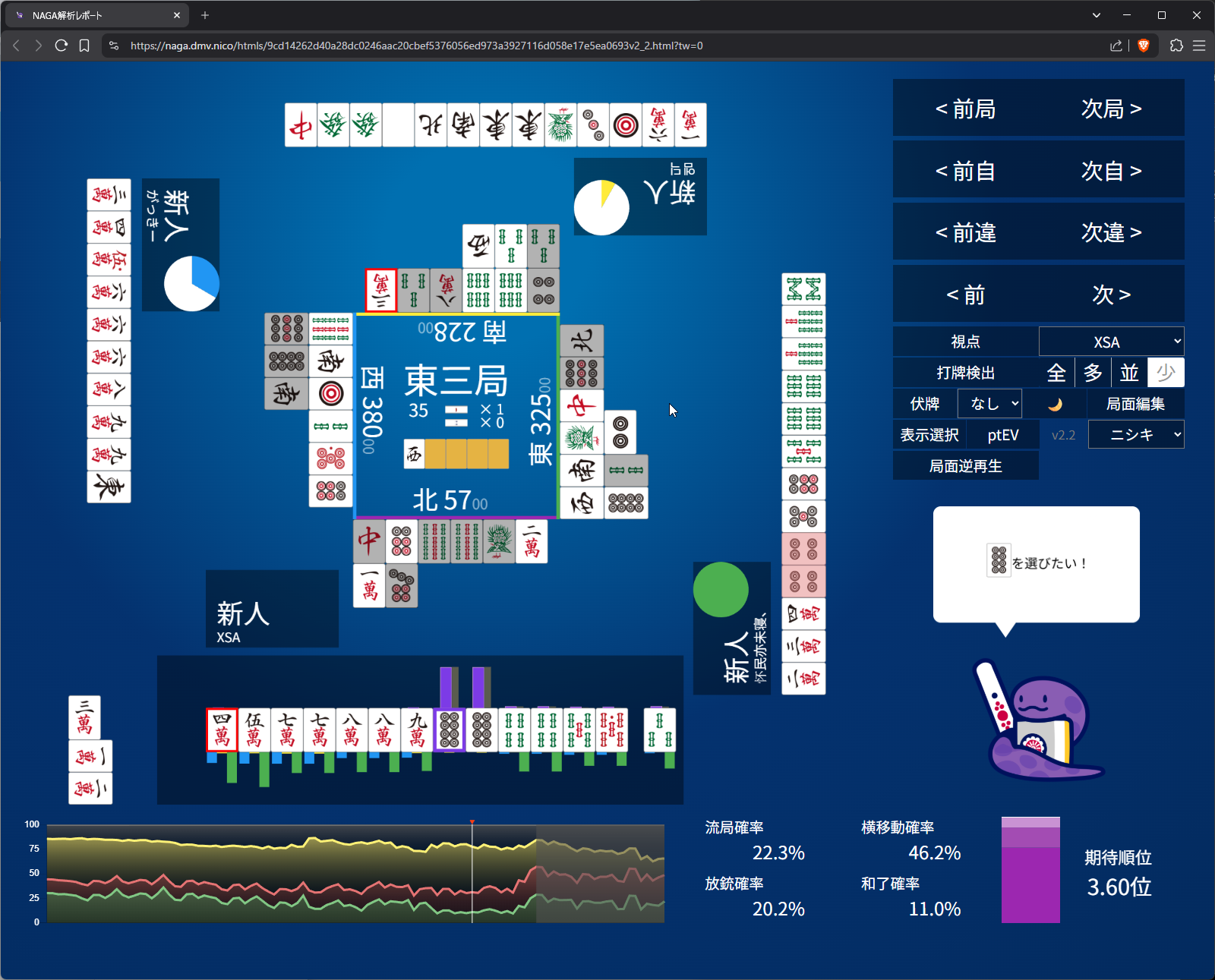Open a new browser tab
This screenshot has height=980, width=1215.
[205, 15]
